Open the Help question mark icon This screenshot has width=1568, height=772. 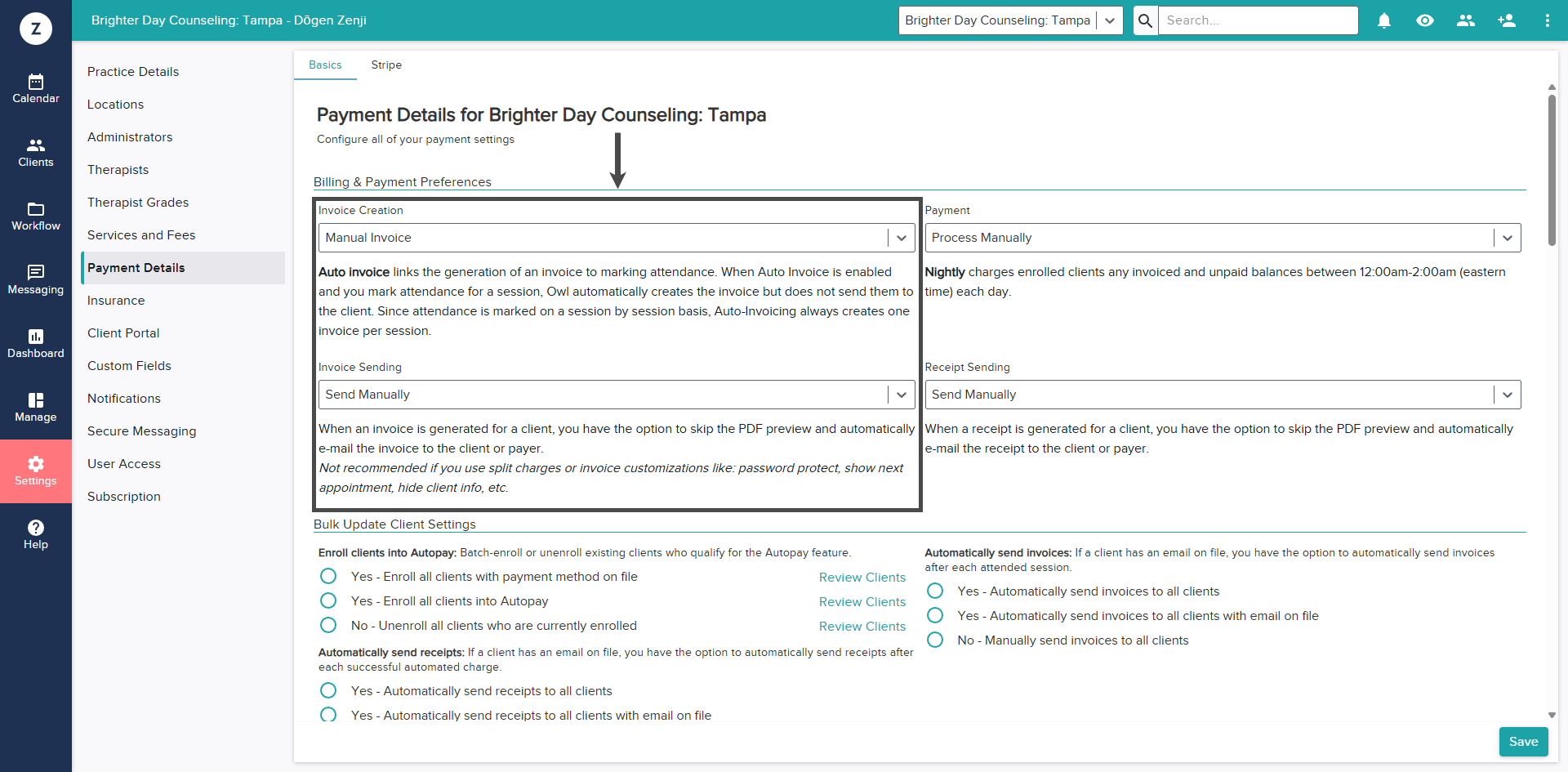[x=36, y=528]
